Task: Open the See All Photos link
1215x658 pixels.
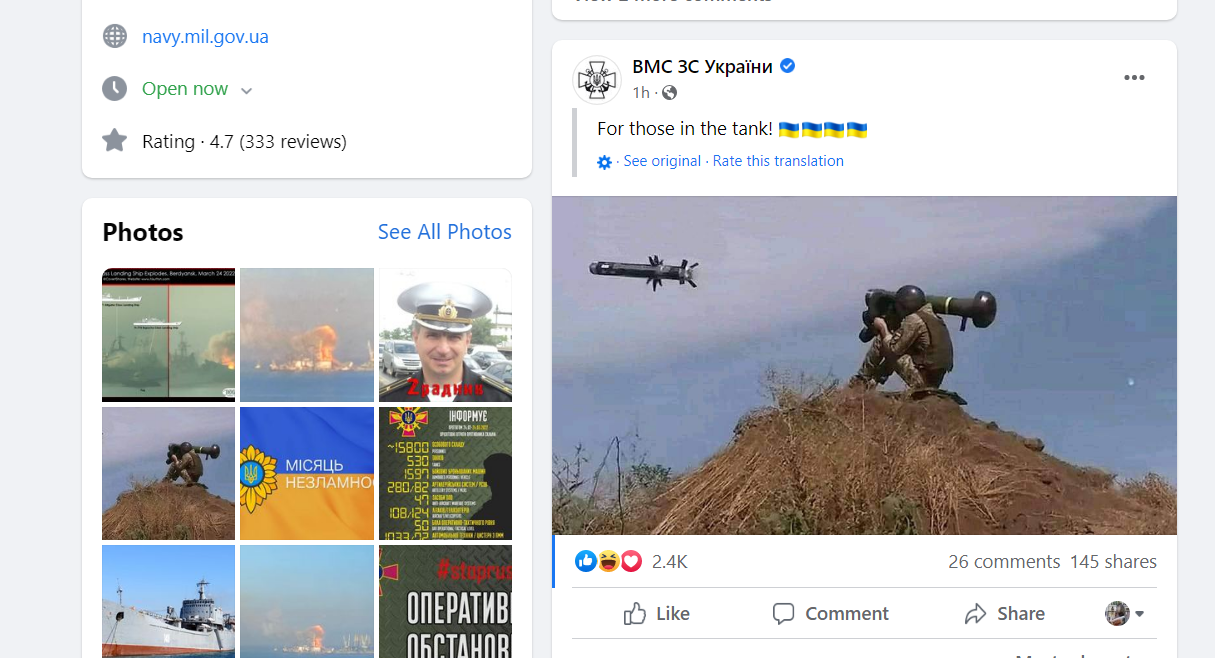Action: point(444,232)
